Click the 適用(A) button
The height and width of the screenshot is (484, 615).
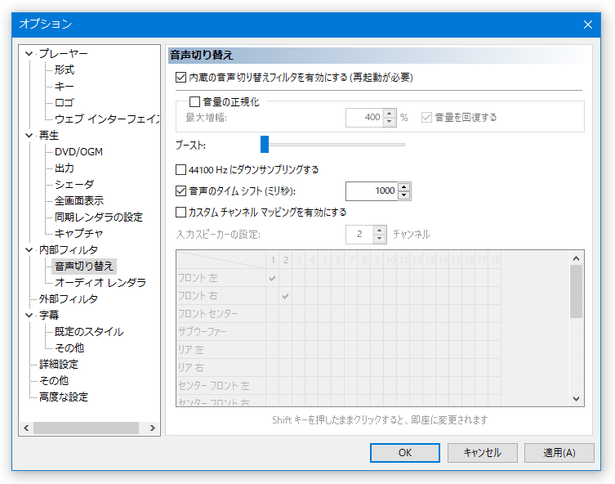[559, 453]
